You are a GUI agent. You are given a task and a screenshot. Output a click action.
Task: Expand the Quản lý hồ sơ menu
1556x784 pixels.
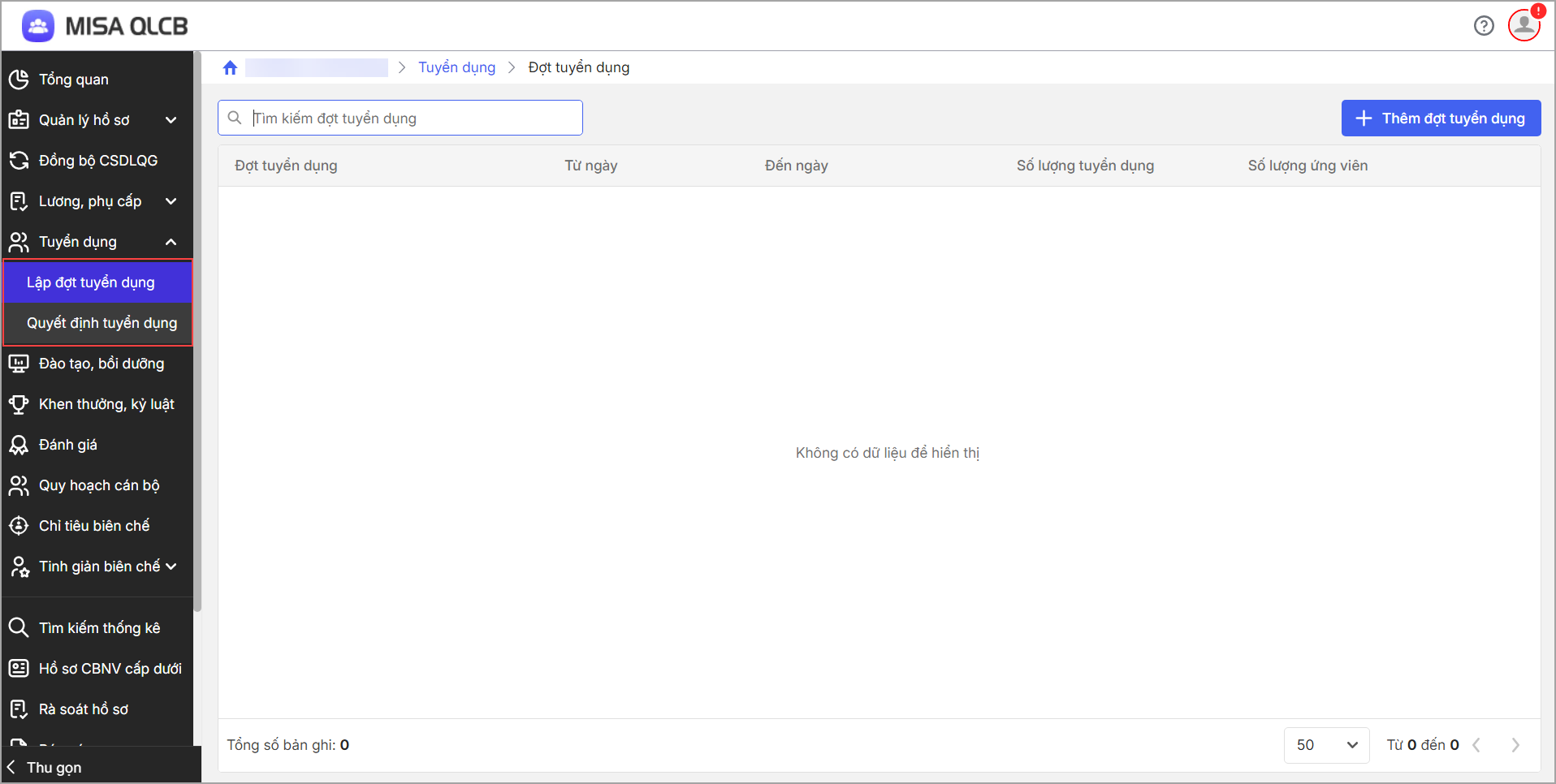click(x=171, y=120)
